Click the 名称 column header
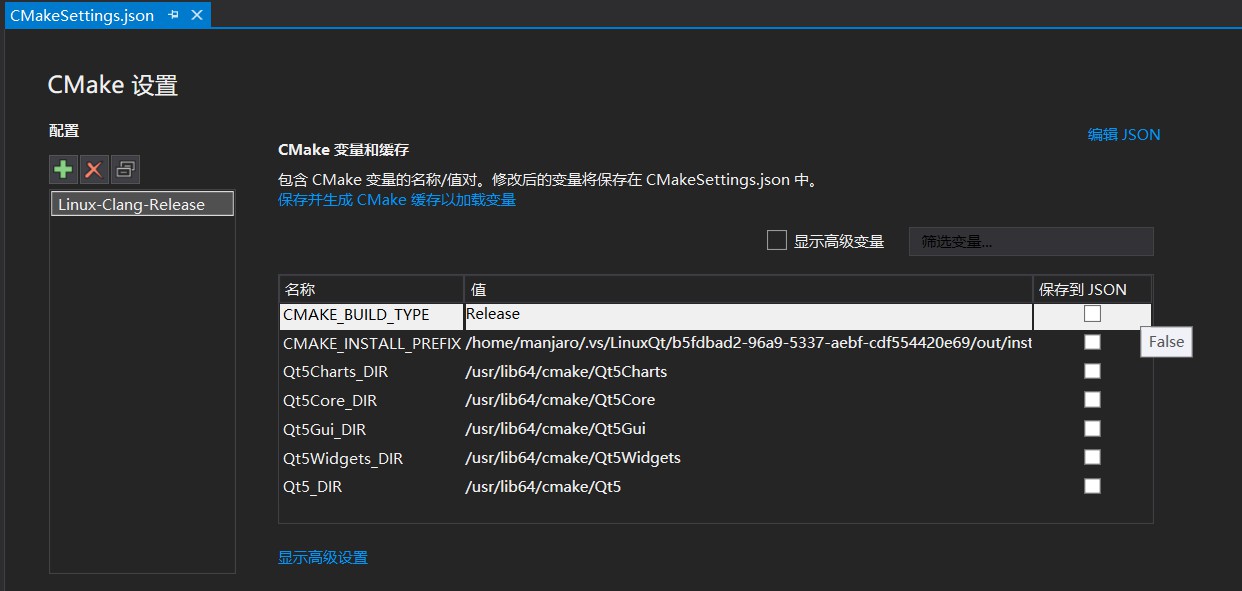 (x=298, y=289)
